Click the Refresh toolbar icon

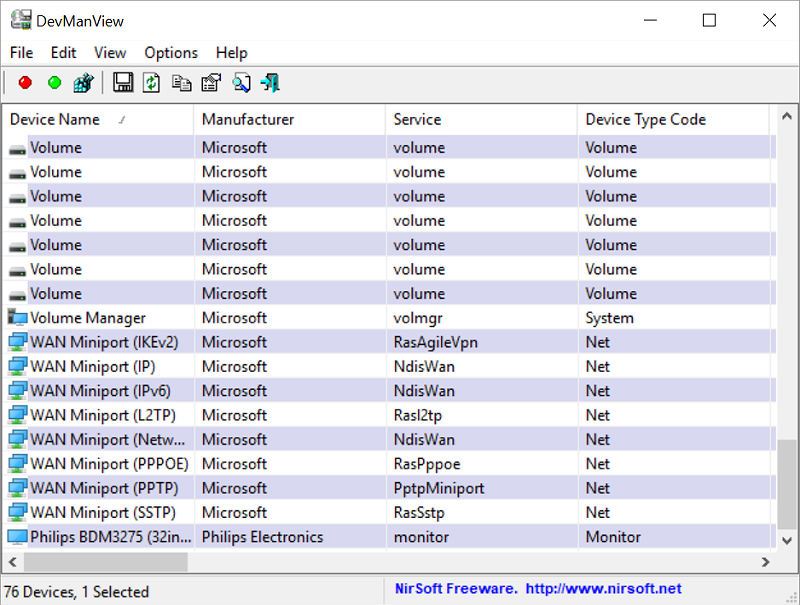(151, 83)
